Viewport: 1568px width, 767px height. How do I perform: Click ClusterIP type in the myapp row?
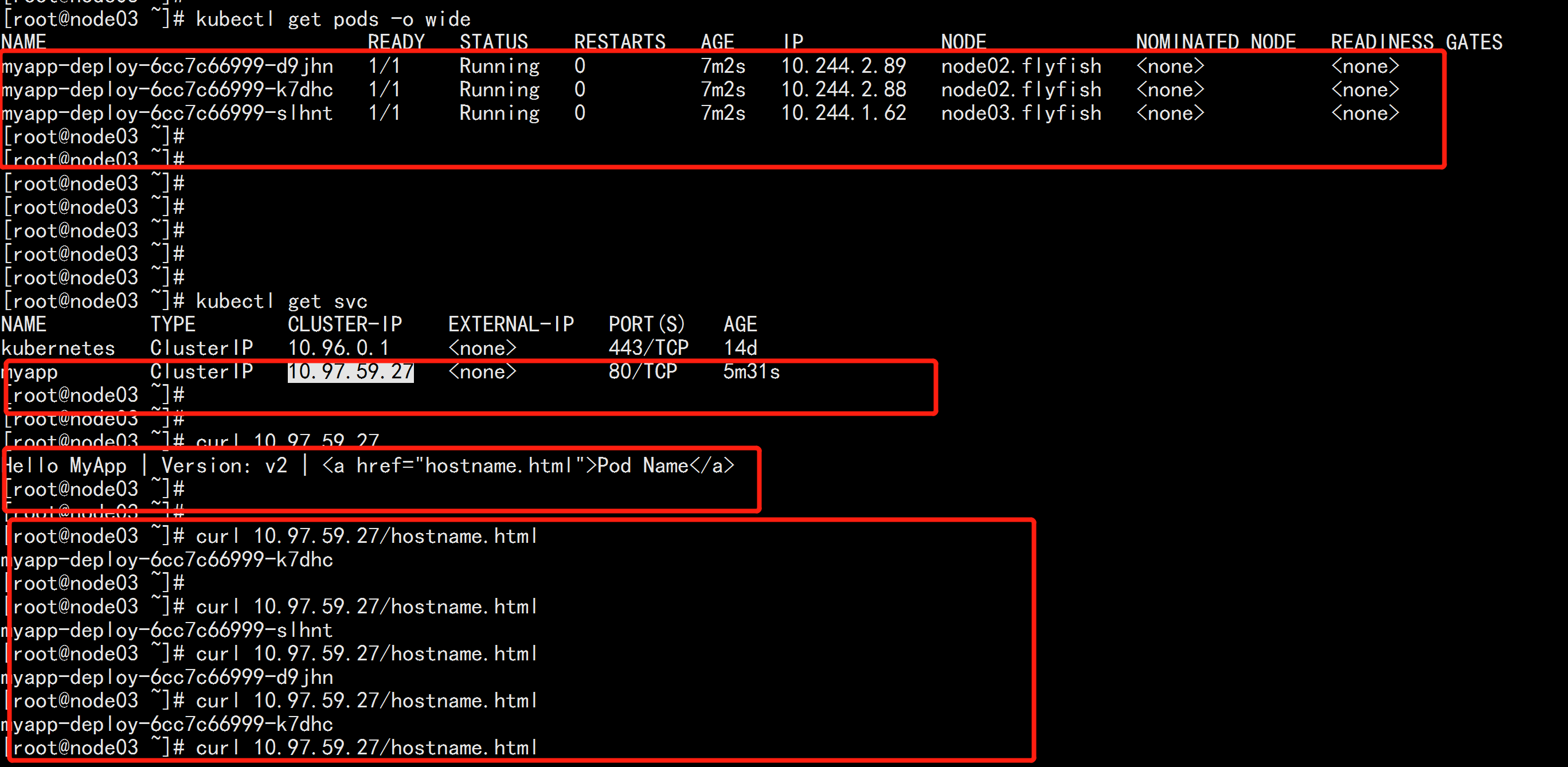click(201, 372)
